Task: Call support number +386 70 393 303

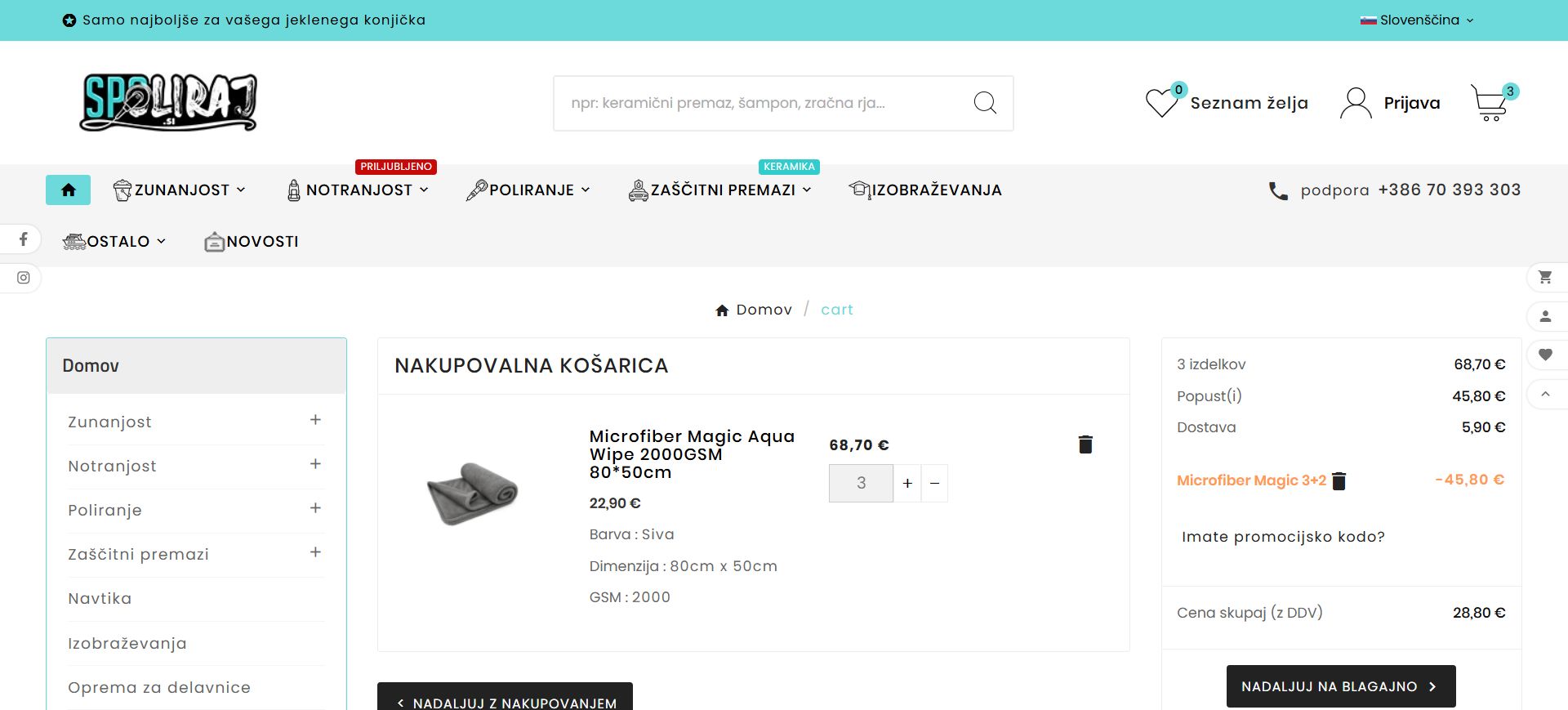Action: (x=1450, y=190)
